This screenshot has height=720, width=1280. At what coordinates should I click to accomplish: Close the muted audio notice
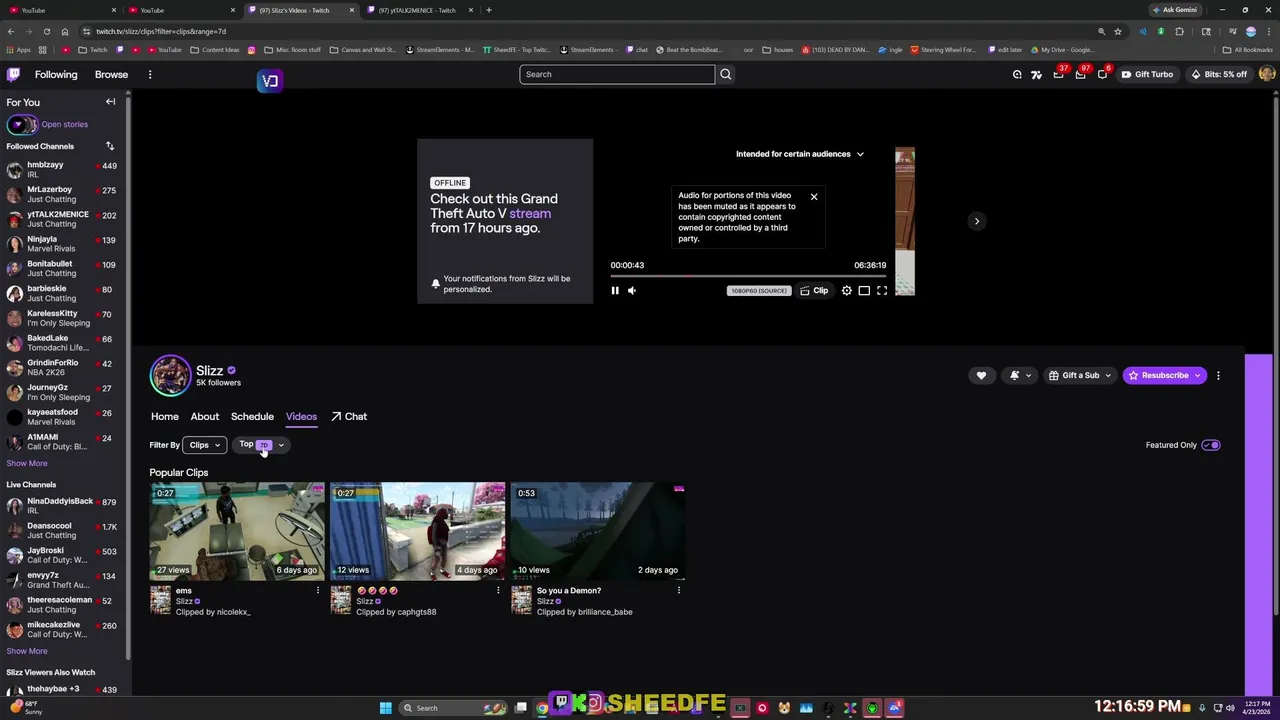tap(814, 197)
